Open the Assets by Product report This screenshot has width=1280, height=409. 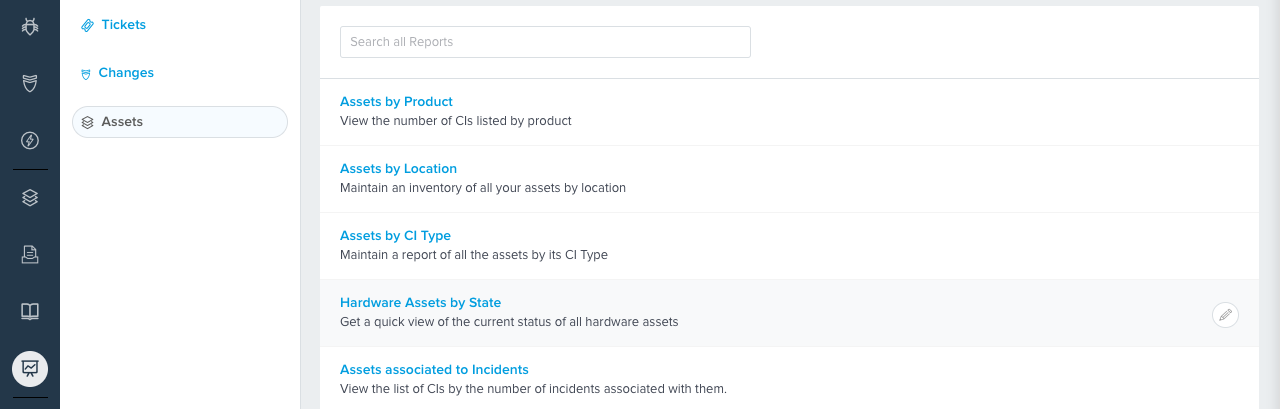tap(396, 102)
